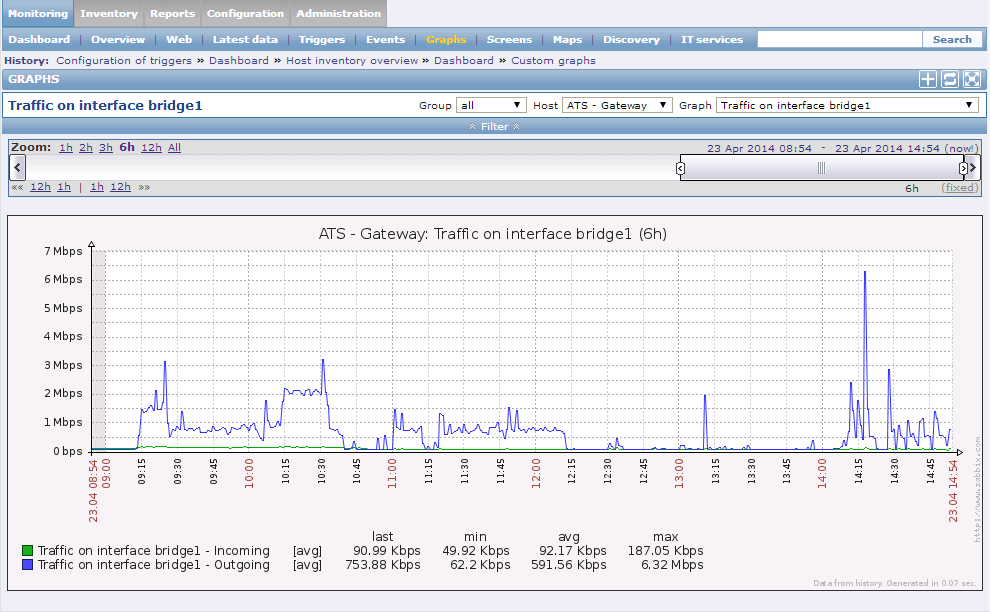990x612 pixels.
Task: Go to Events submenu
Action: [385, 39]
